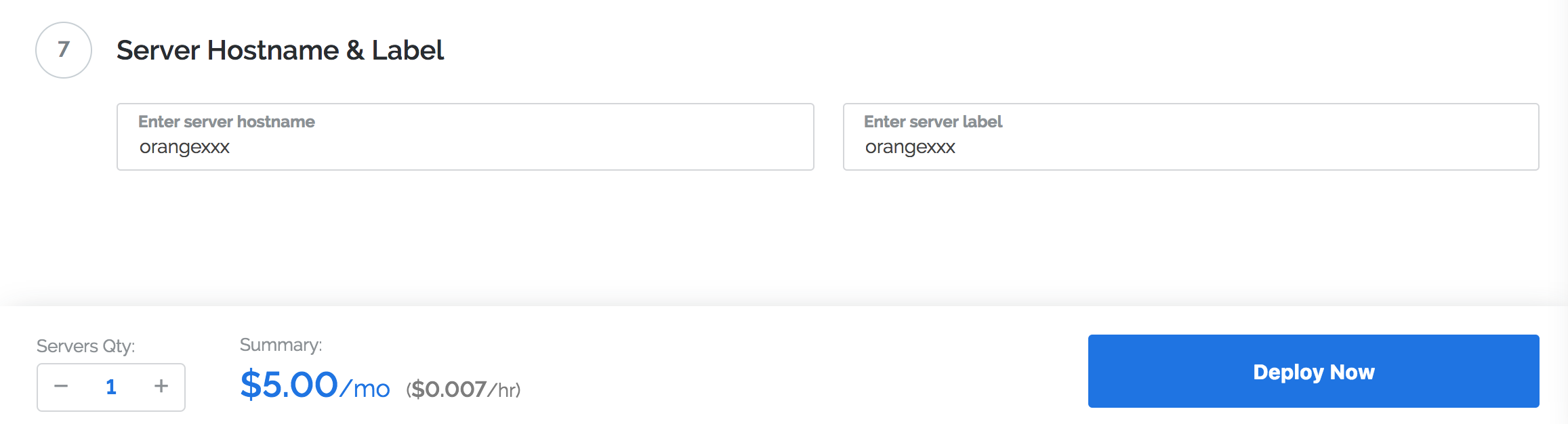The height and width of the screenshot is (424, 1568).
Task: Place cursor in hostname text orangexxx
Action: pos(184,147)
